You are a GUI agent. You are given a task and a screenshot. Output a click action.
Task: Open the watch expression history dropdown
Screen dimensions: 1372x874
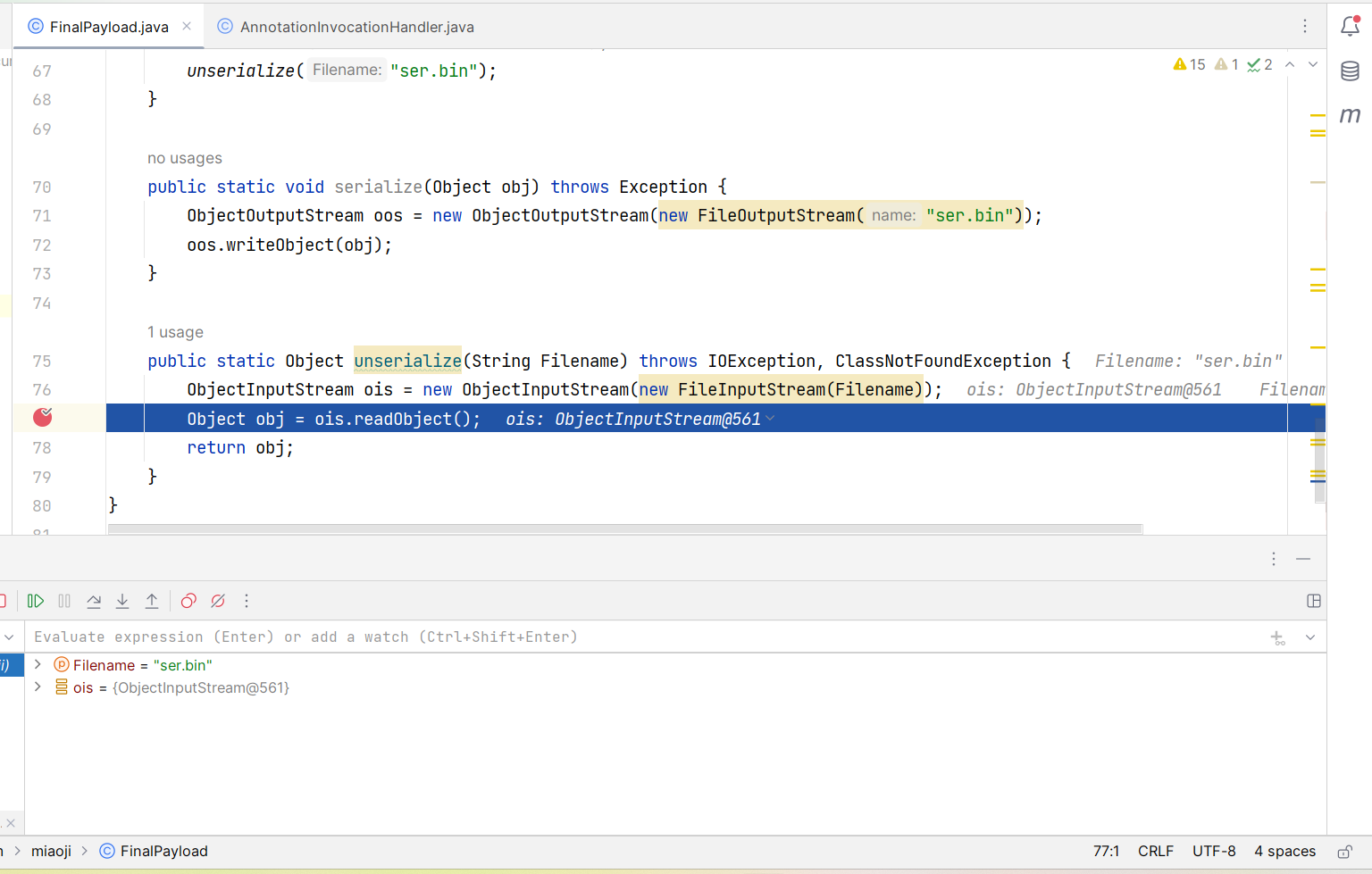(x=1310, y=637)
